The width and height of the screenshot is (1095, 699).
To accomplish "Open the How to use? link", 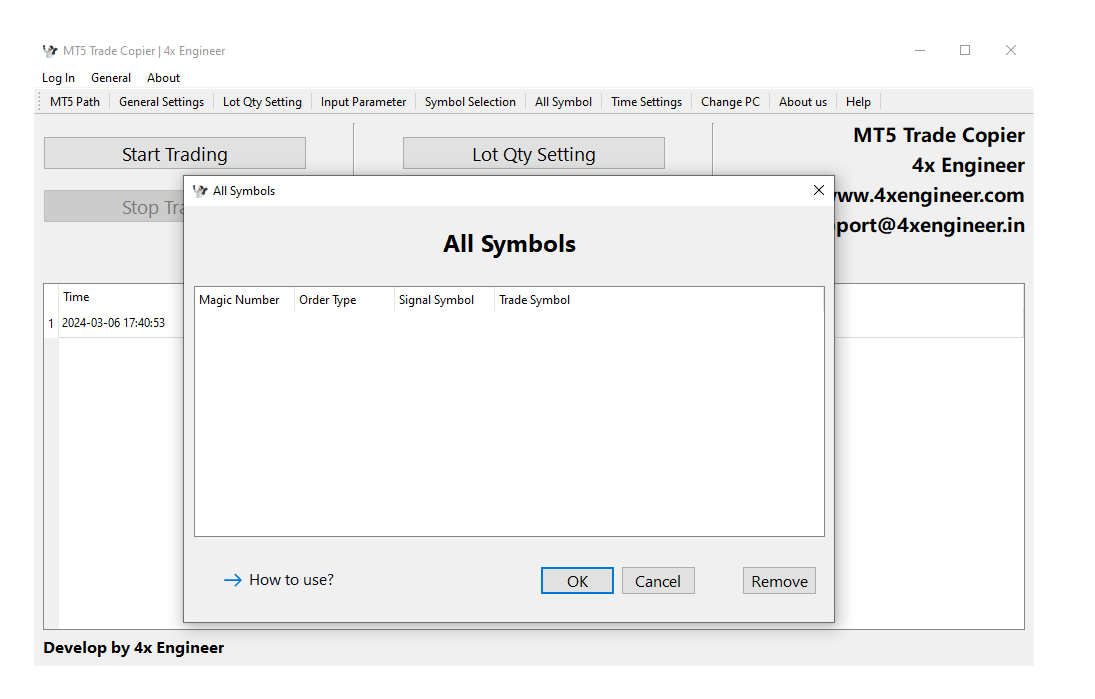I will pos(291,580).
